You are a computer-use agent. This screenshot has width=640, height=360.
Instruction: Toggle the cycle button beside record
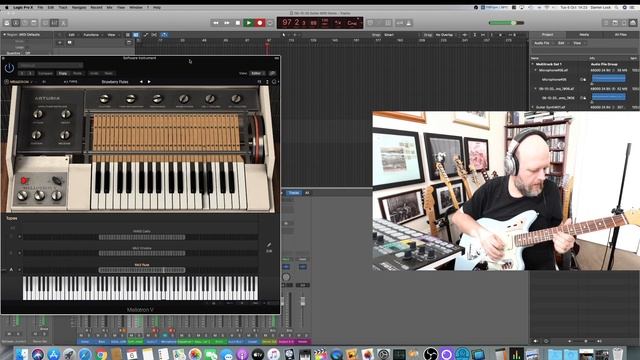coord(270,23)
